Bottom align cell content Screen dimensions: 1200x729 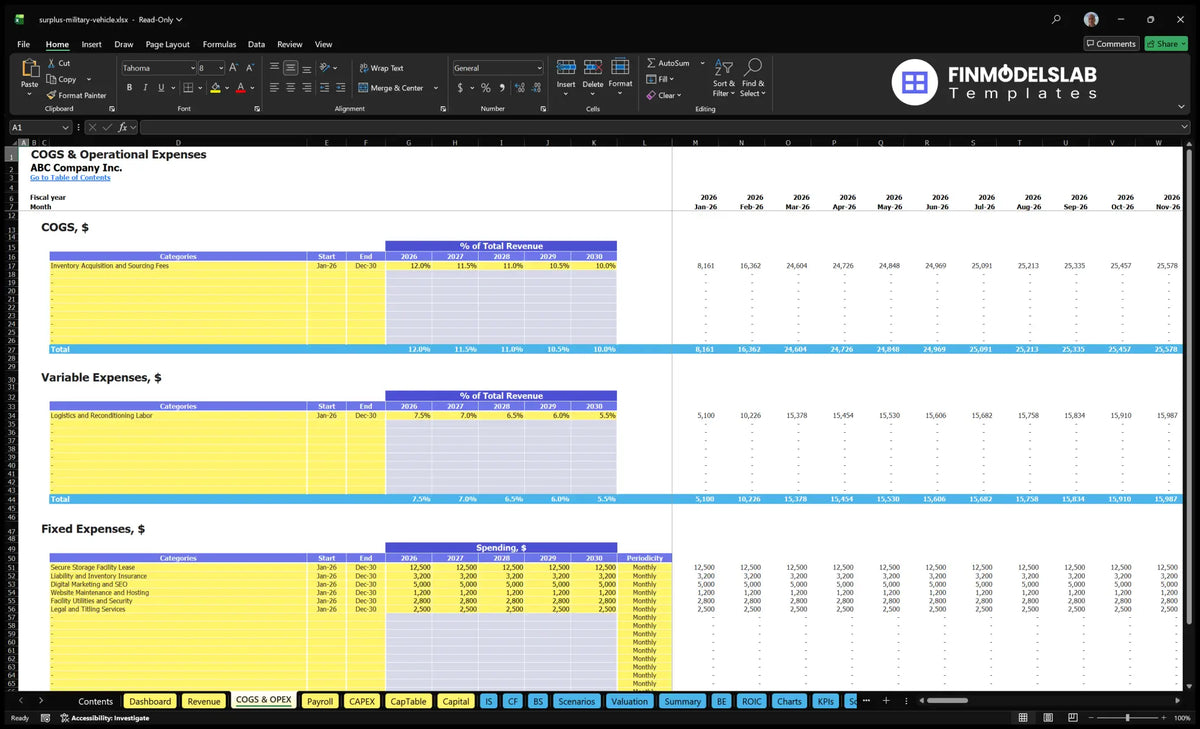click(x=306, y=68)
